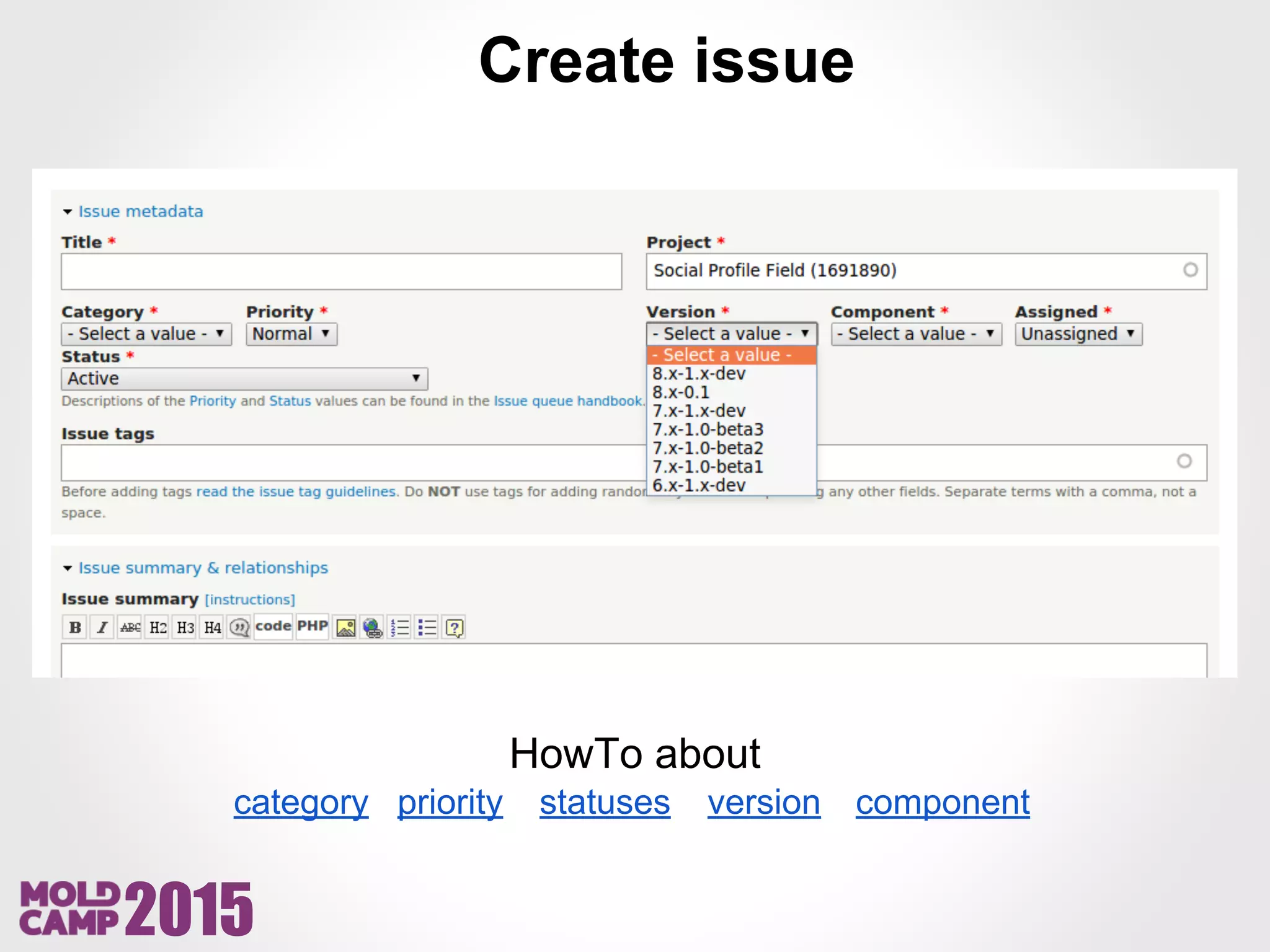Insert an H2 heading

click(x=158, y=627)
